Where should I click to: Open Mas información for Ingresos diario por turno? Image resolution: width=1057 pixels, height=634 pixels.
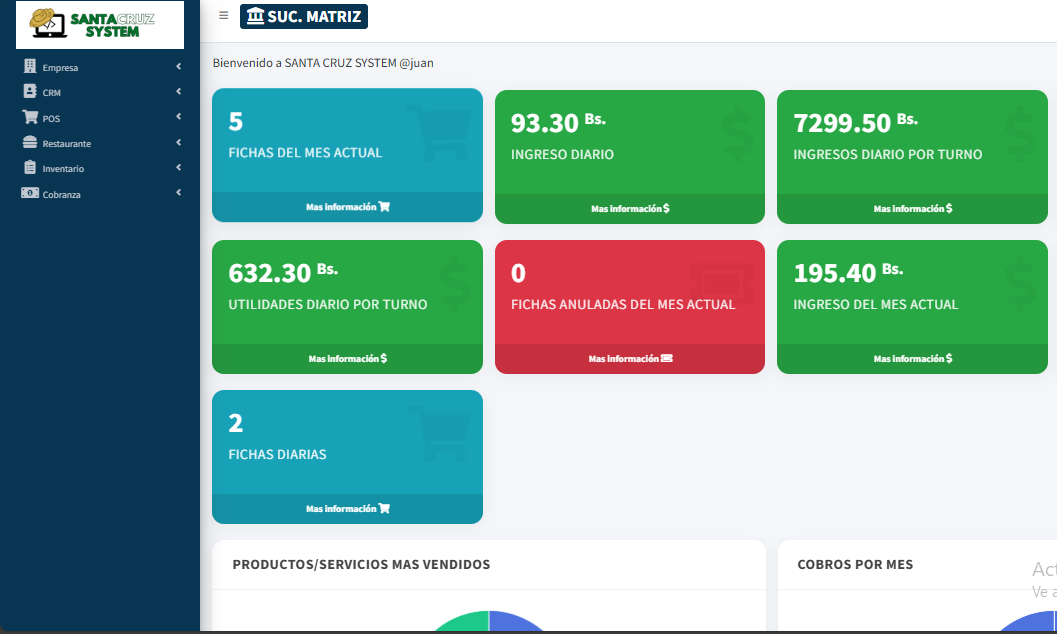coord(912,209)
